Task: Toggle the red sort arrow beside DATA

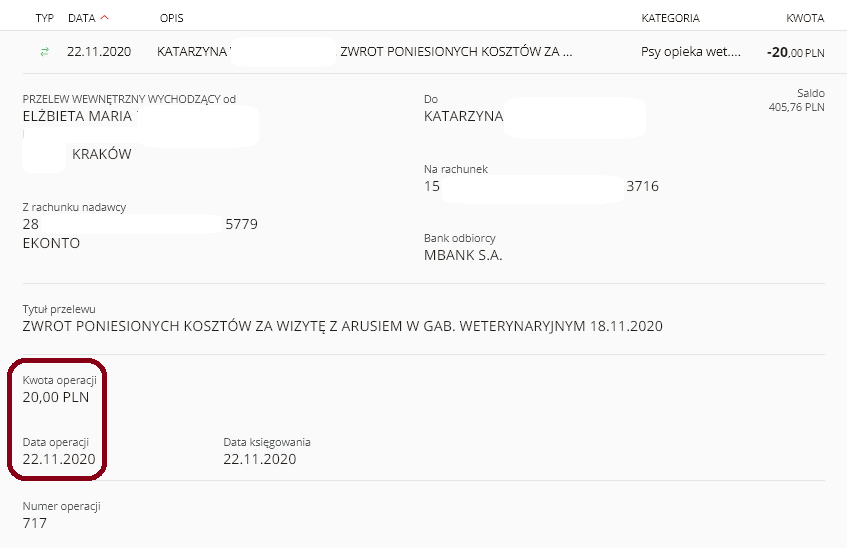Action: coord(105,17)
